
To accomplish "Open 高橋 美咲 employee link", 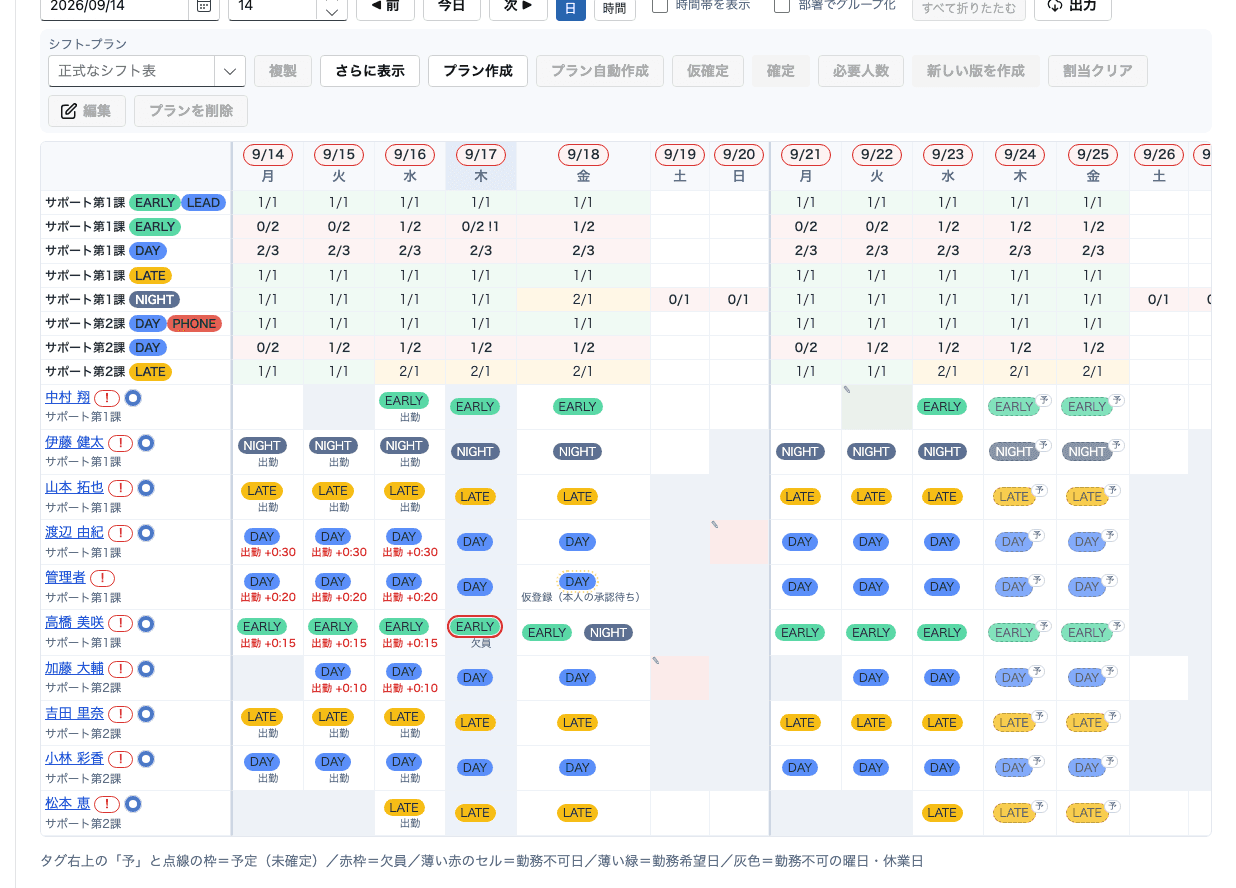I will 74,622.
